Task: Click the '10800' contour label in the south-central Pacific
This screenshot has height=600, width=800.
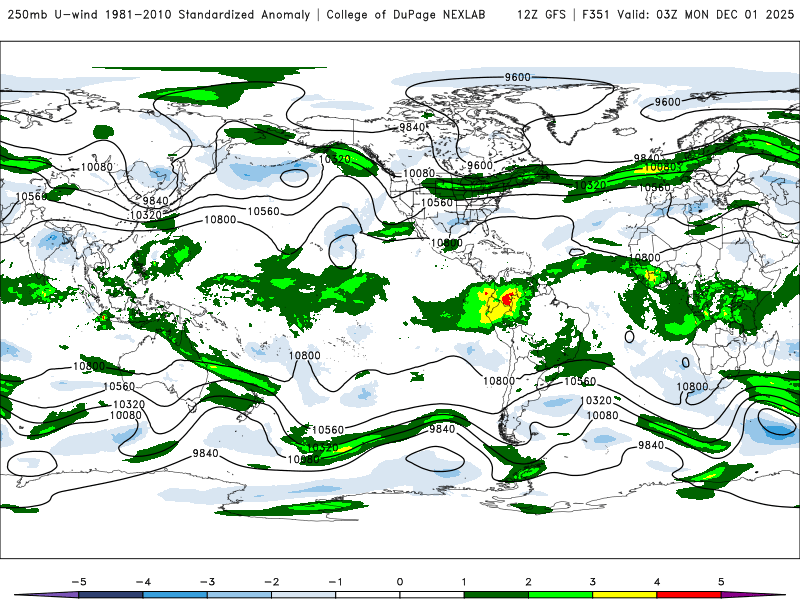Action: pyautogui.click(x=305, y=356)
